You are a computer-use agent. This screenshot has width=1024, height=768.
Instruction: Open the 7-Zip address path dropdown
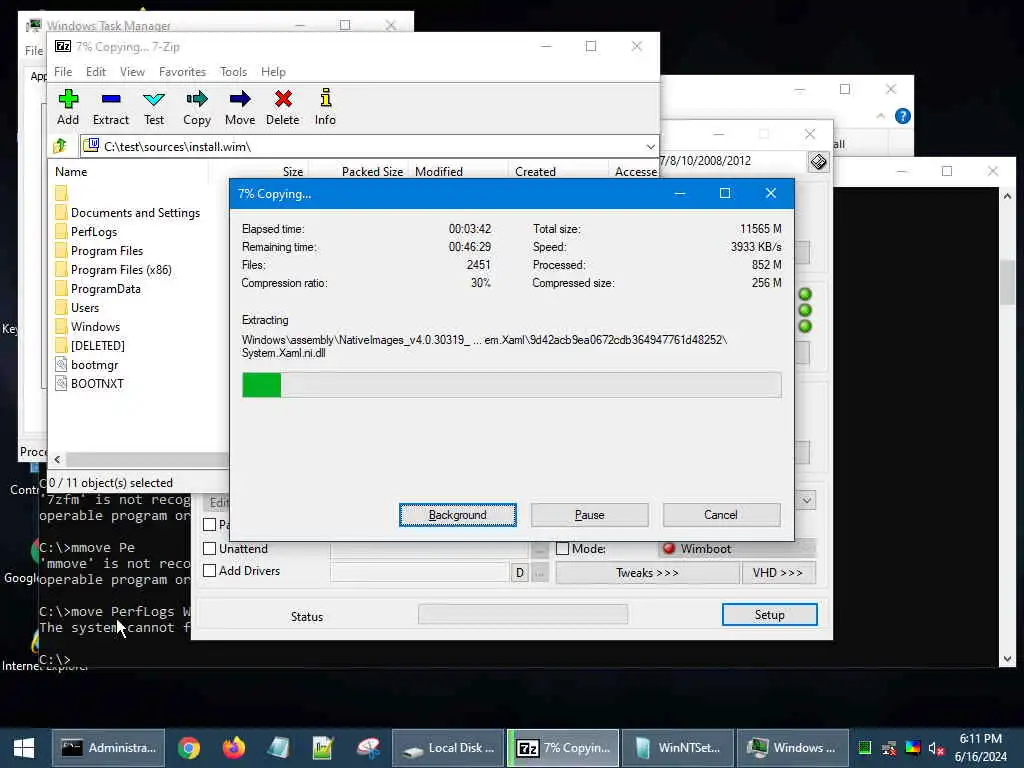(650, 146)
